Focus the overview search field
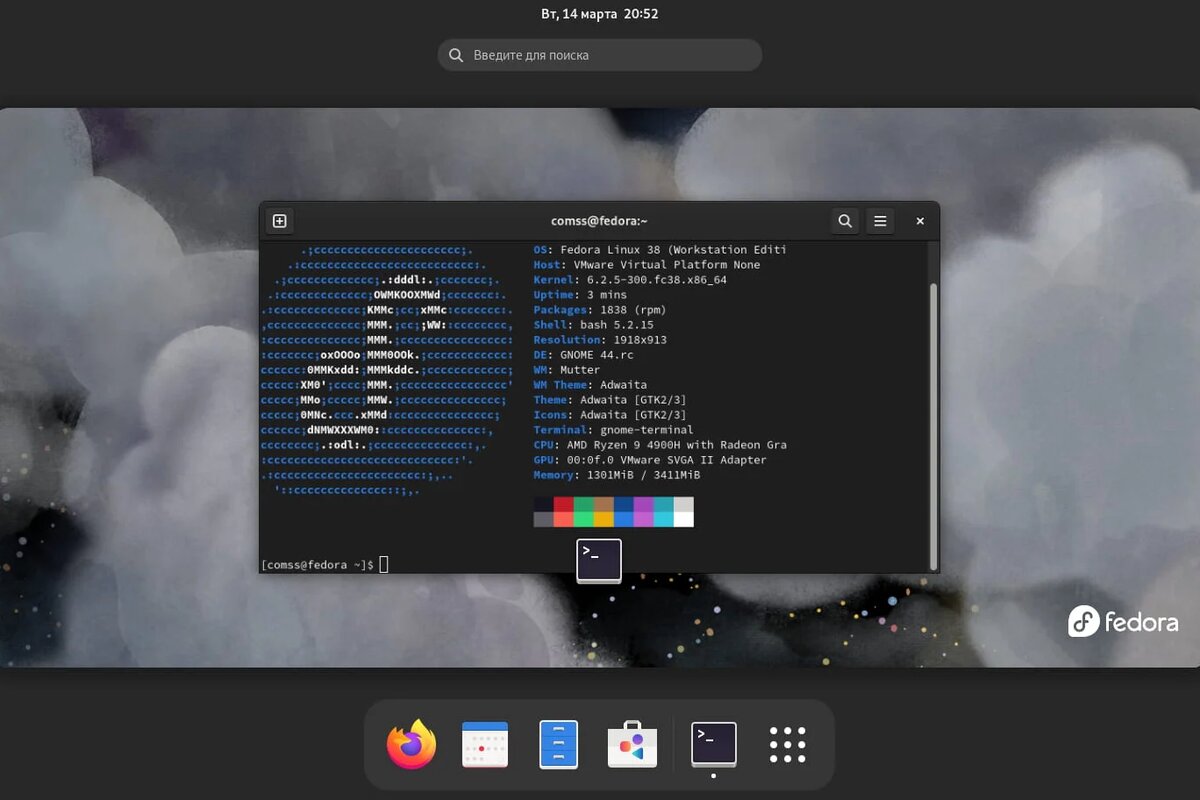1200x800 pixels. point(600,55)
